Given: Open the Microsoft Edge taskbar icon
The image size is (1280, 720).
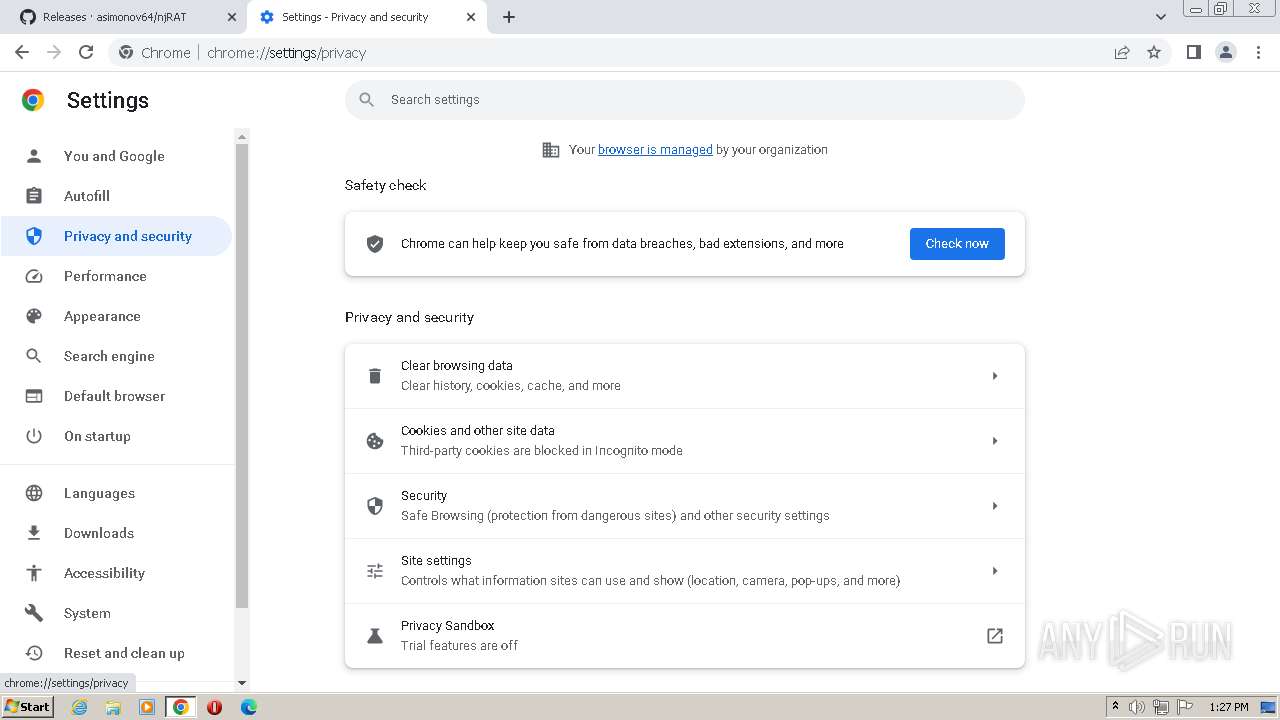Looking at the screenshot, I should pyautogui.click(x=248, y=707).
